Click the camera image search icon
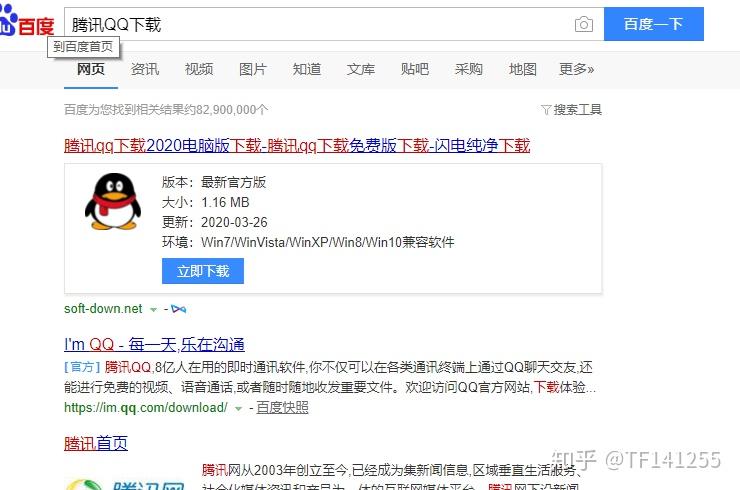The height and width of the screenshot is (490, 740). click(584, 24)
